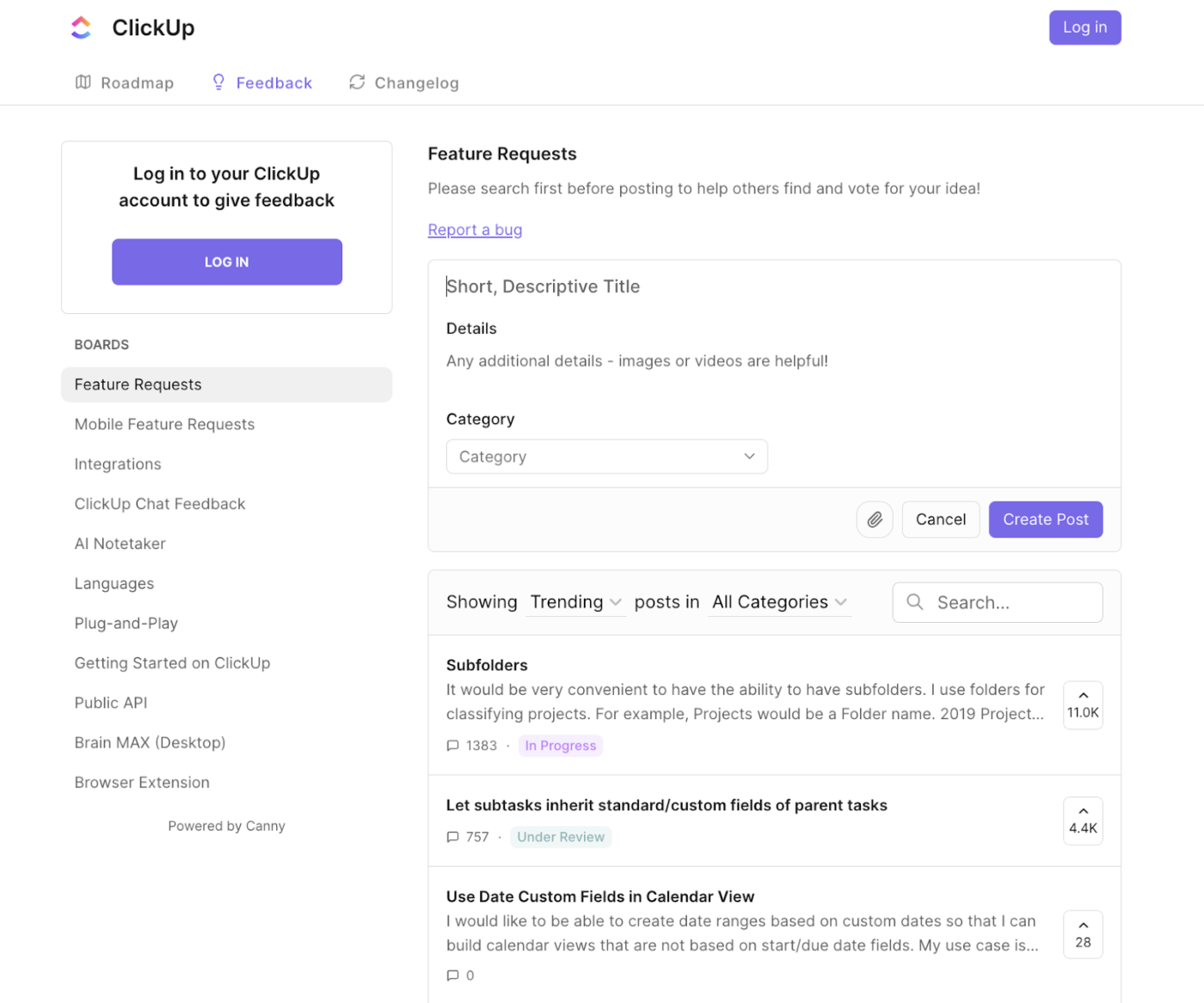Open Getting Started on ClickUp board
The height and width of the screenshot is (1003, 1204).
coord(227,663)
